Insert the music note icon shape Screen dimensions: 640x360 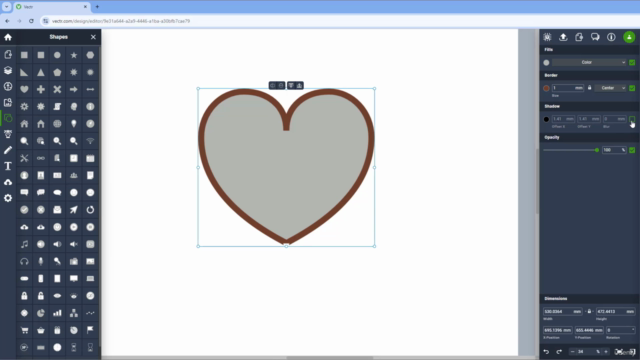click(x=24, y=244)
